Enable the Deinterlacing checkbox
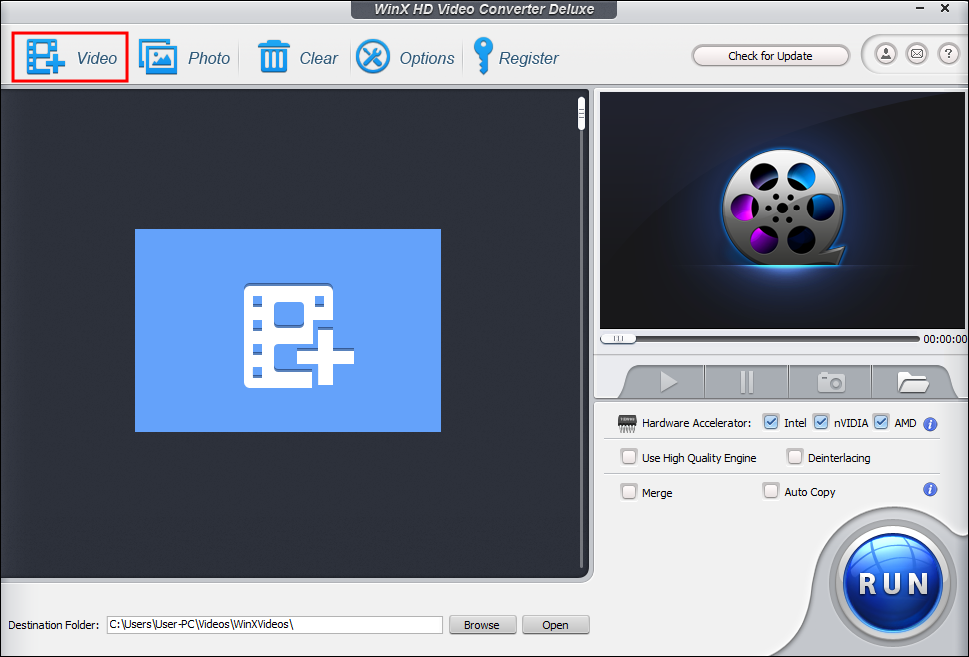The width and height of the screenshot is (969, 657). point(795,457)
